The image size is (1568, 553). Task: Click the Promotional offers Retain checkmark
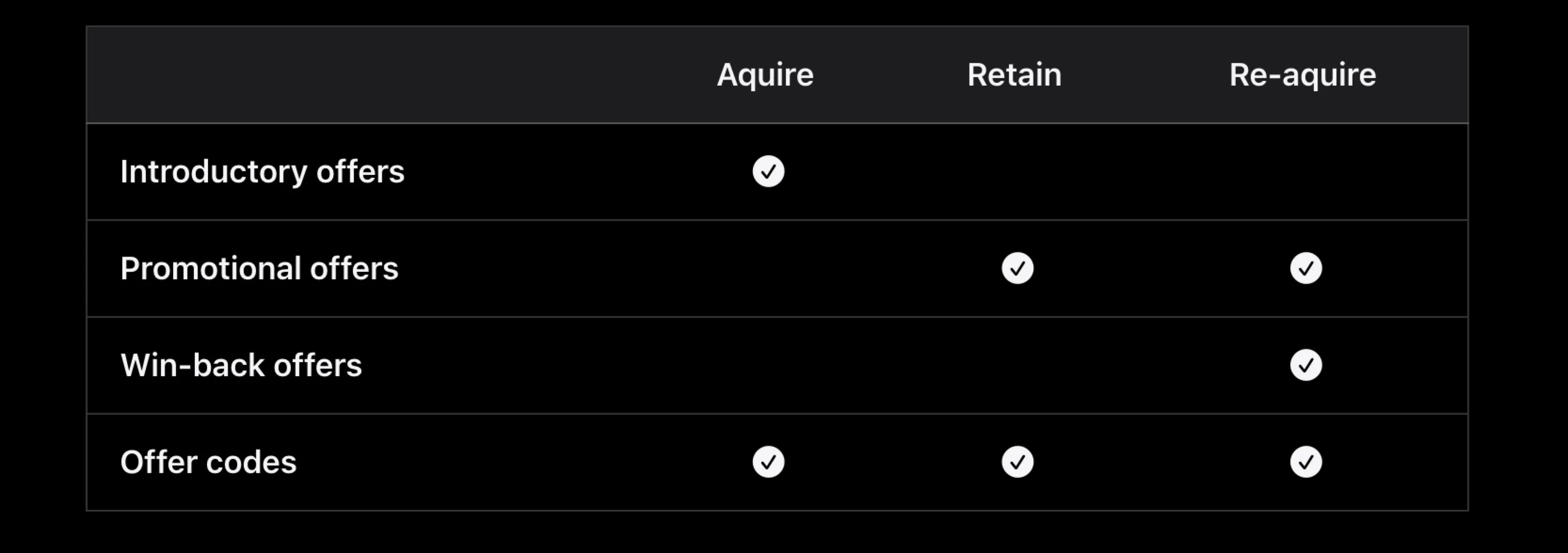click(x=1017, y=269)
